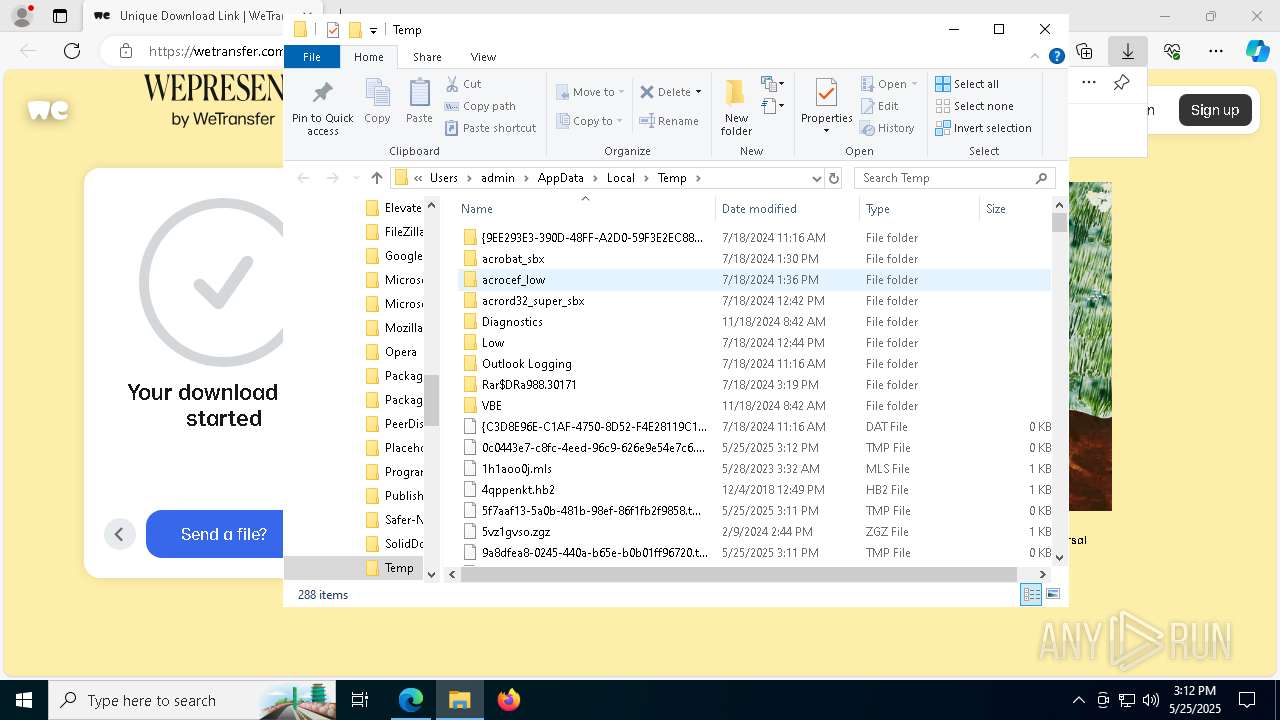The height and width of the screenshot is (720, 1280).
Task: Switch to Large icons view in status bar
Action: [1053, 594]
